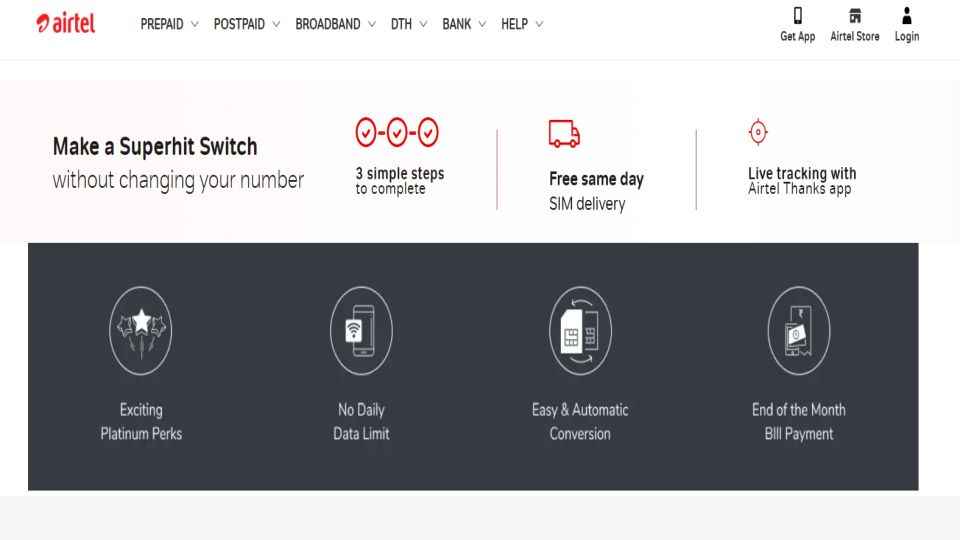
Task: Click the live tracking target icon
Action: click(x=758, y=132)
